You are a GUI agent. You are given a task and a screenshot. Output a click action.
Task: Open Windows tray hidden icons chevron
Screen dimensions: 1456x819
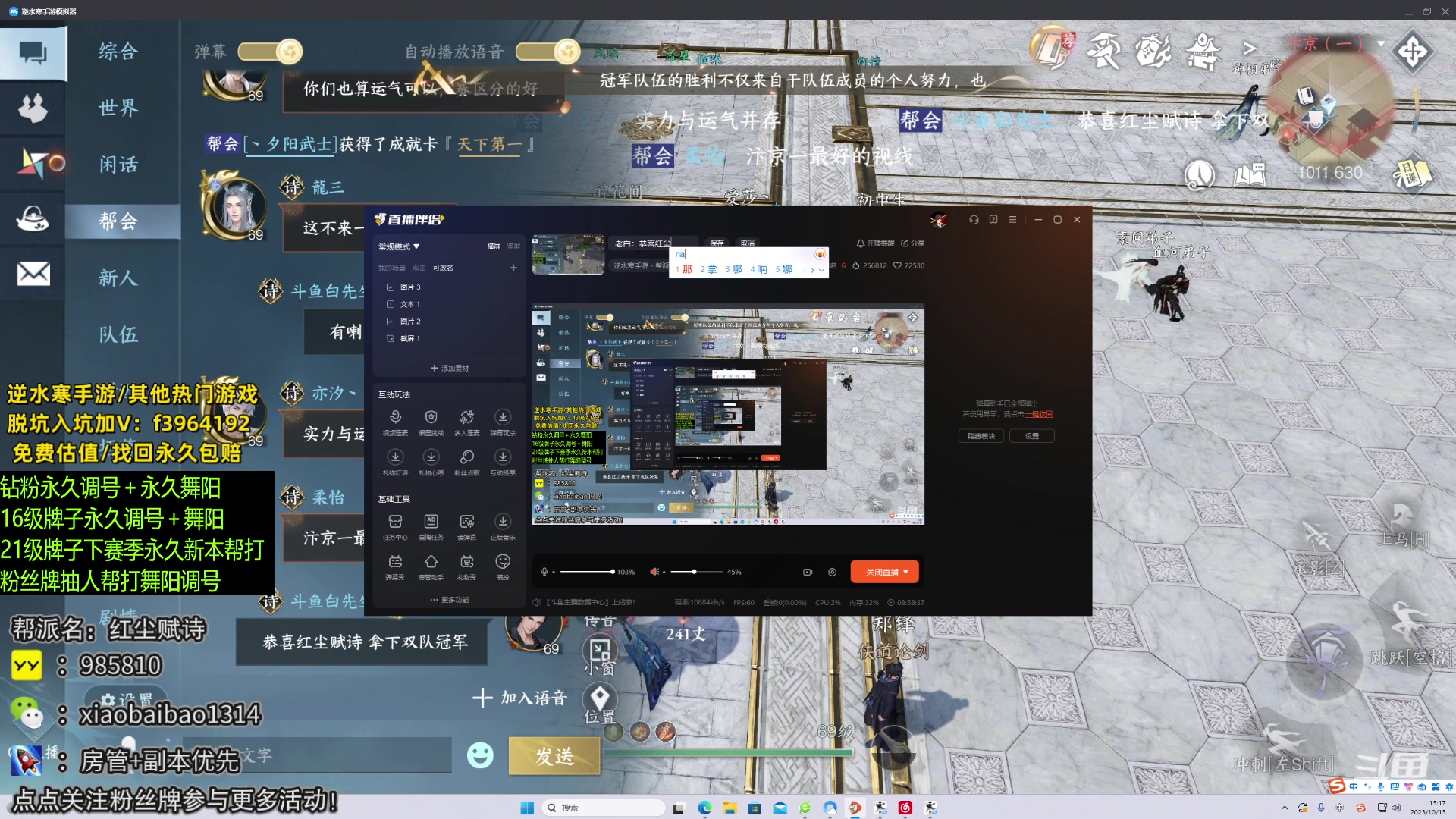click(1284, 808)
